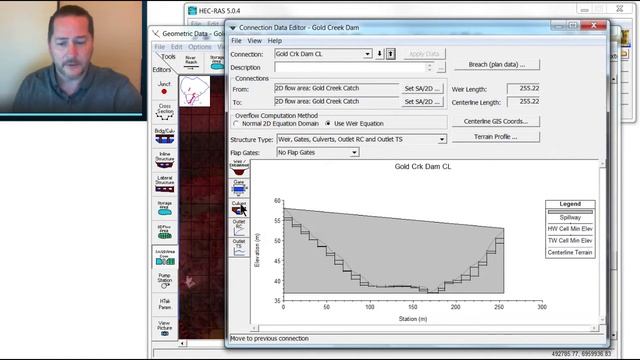
Task: Click the left scroll arrow under map
Action: coord(182,343)
